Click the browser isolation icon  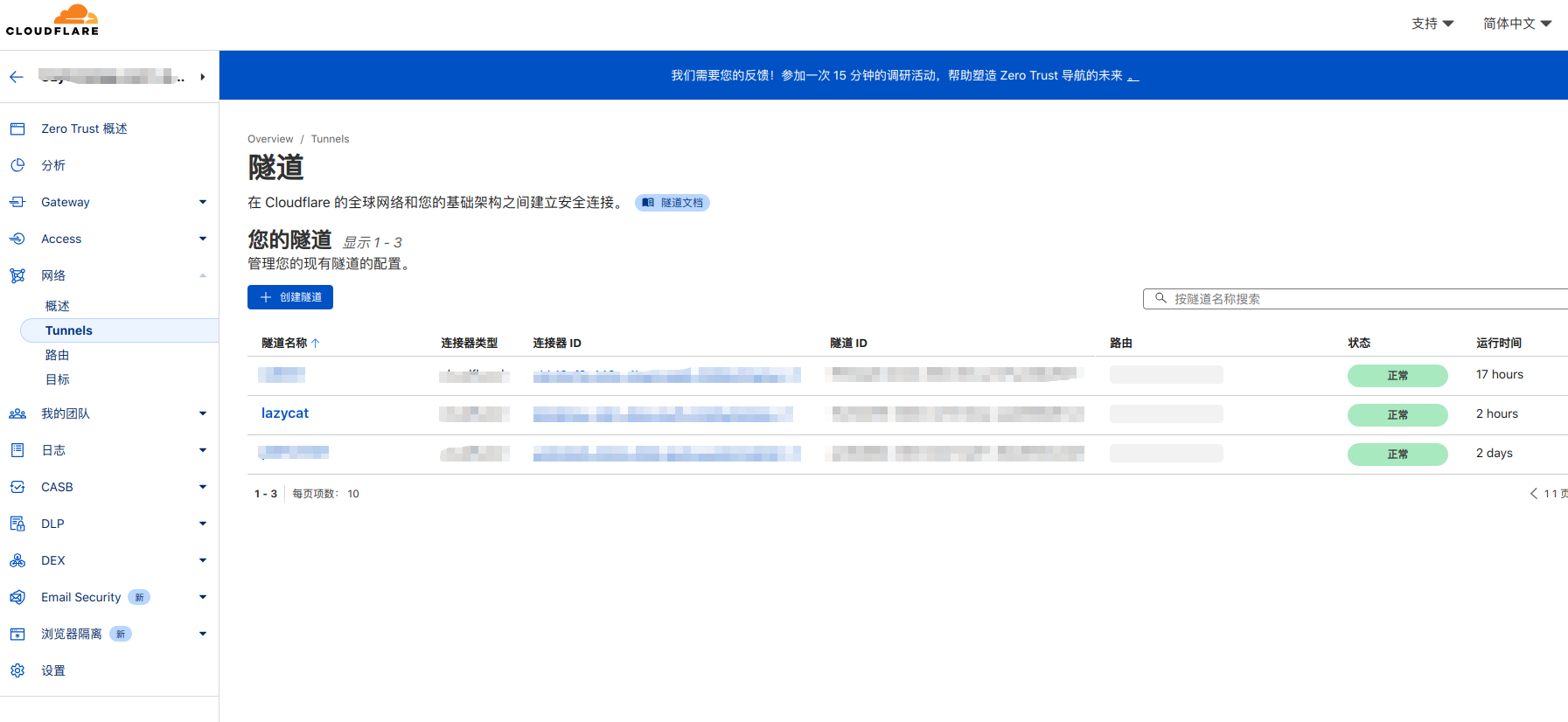point(17,634)
